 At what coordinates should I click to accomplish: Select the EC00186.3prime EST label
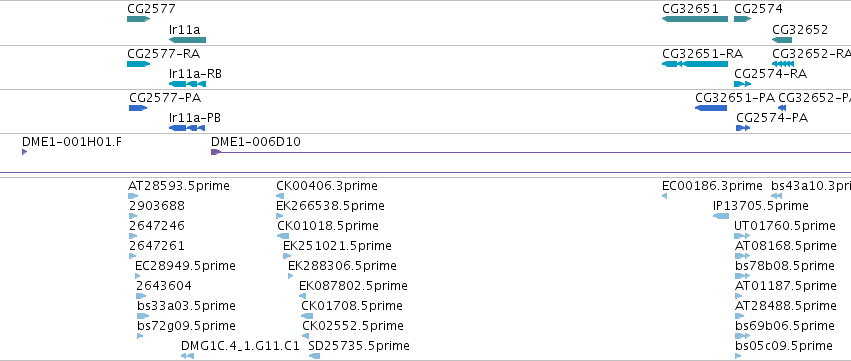click(x=712, y=186)
